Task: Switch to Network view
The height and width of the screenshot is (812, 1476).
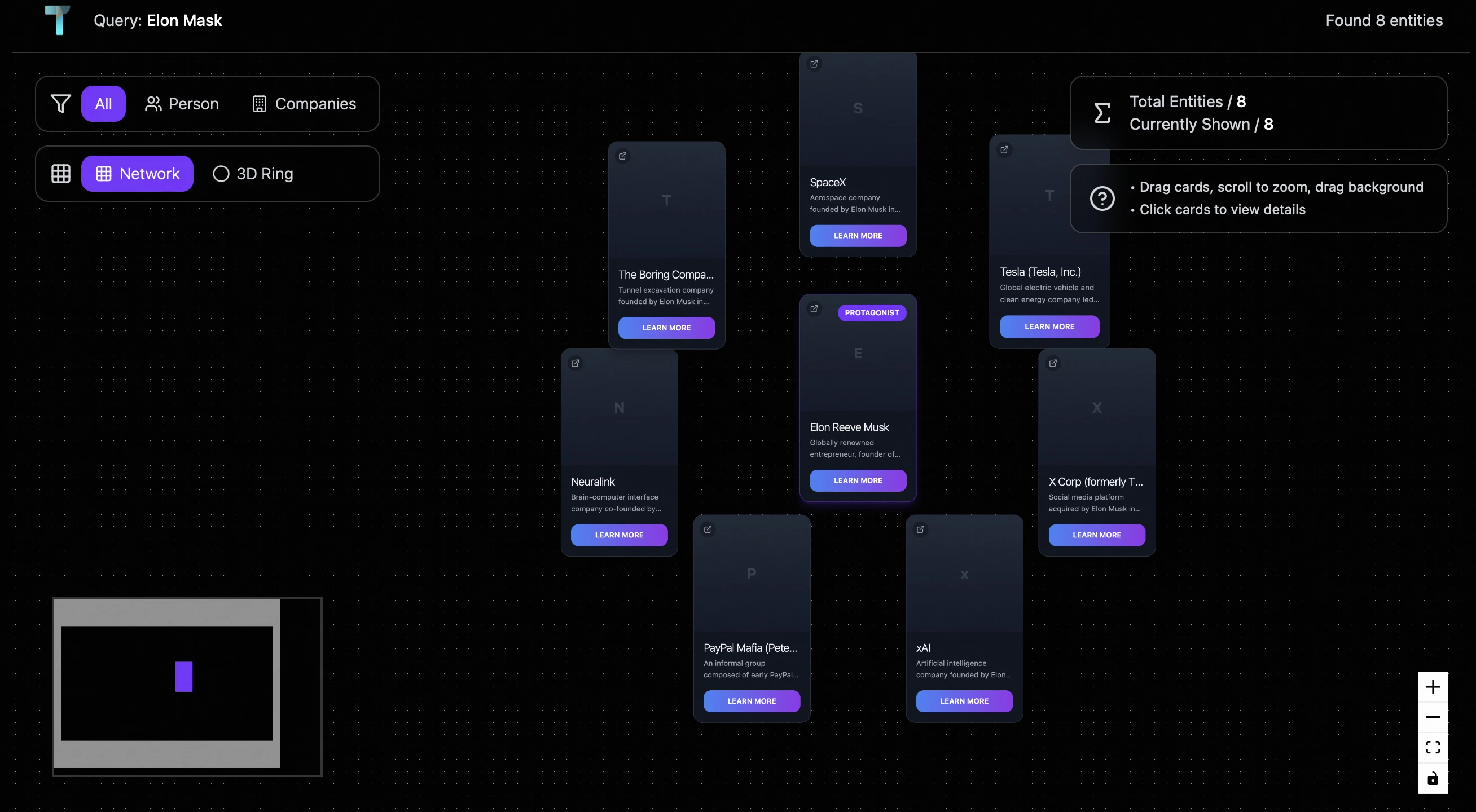Action: [x=138, y=174]
